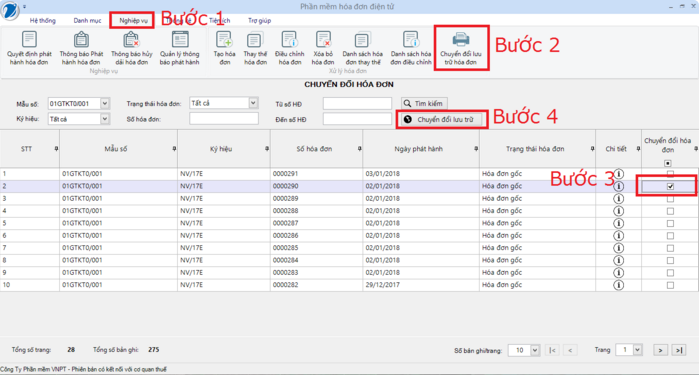View details icon for invoice 0000291
Image resolution: width=700 pixels, height=375 pixels.
pyautogui.click(x=619, y=173)
